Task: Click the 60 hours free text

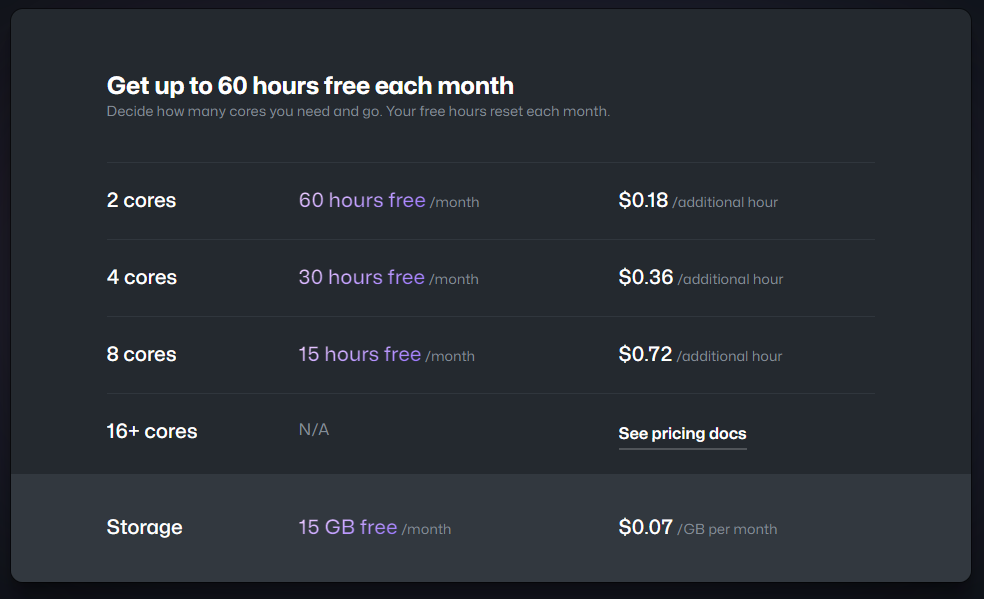Action: 362,200
